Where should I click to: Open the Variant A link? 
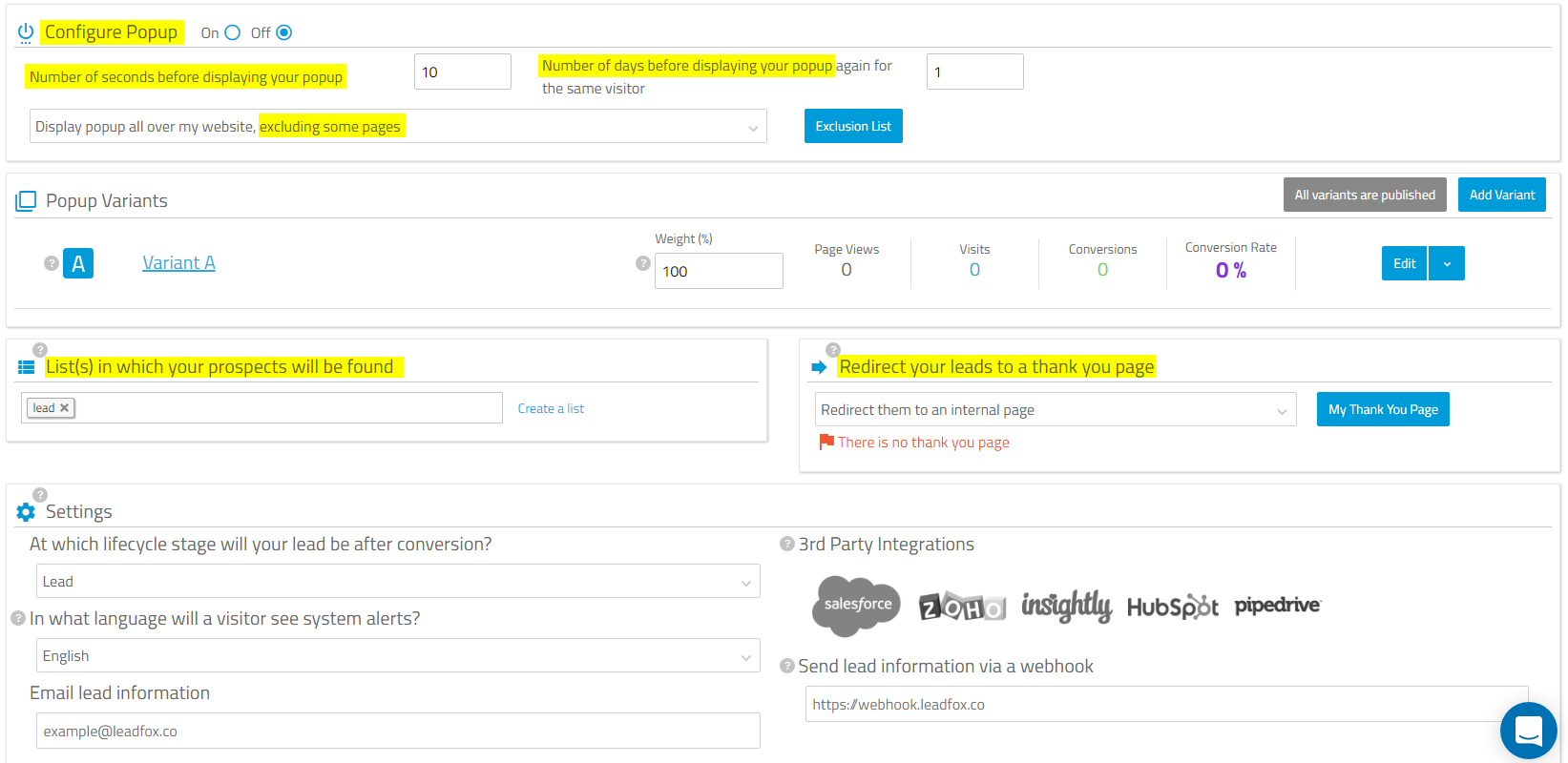pyautogui.click(x=178, y=262)
